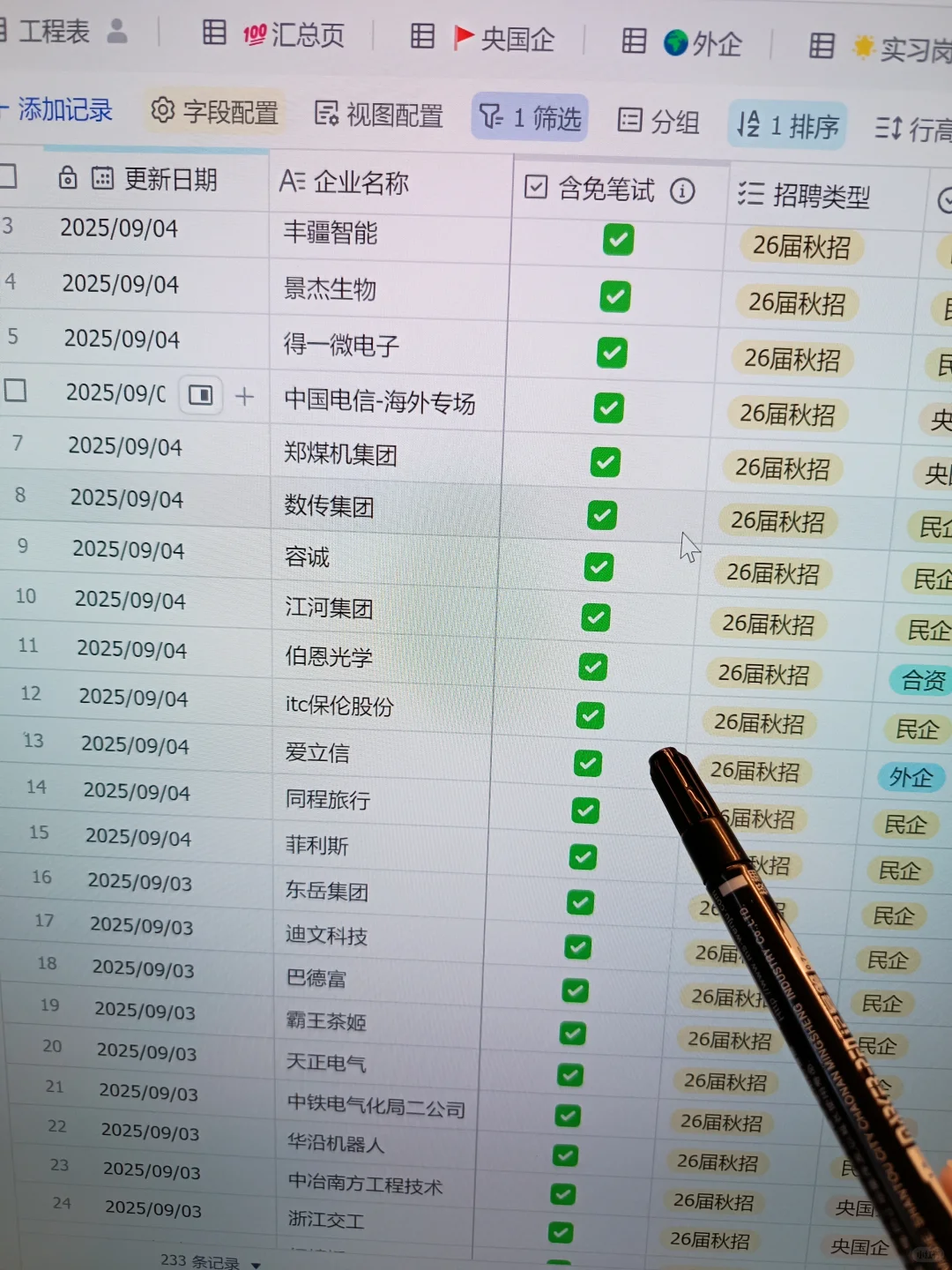Screen dimensions: 952x1270
Task: Open 视图配置 view settings
Action: [379, 115]
